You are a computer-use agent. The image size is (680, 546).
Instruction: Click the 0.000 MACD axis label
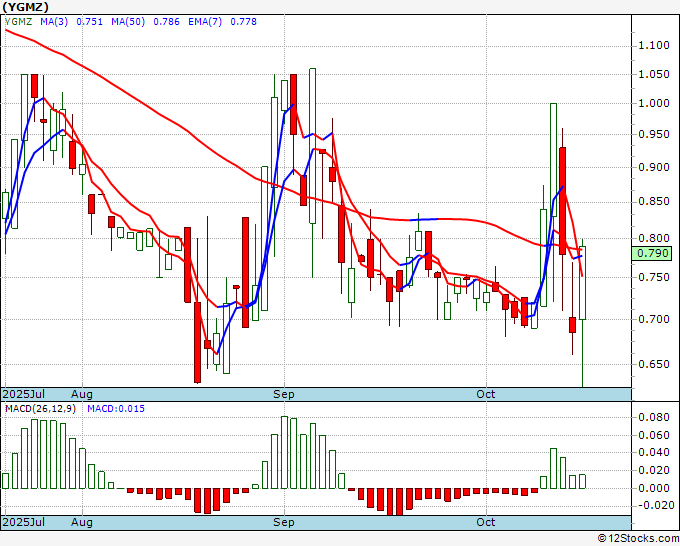point(654,488)
